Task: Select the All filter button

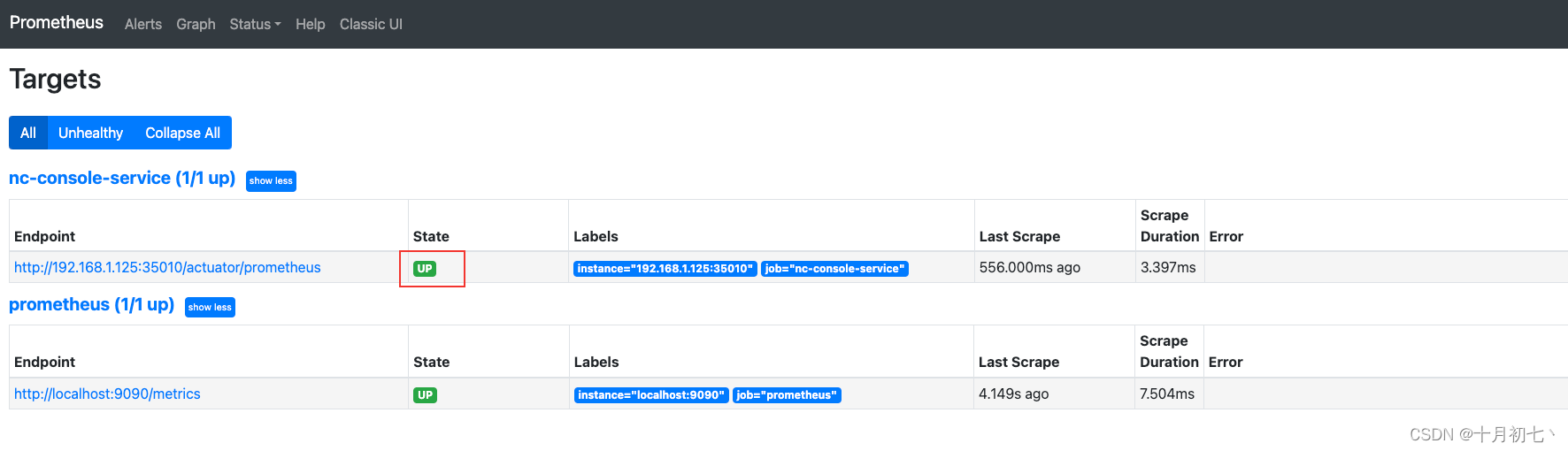Action: pyautogui.click(x=28, y=133)
